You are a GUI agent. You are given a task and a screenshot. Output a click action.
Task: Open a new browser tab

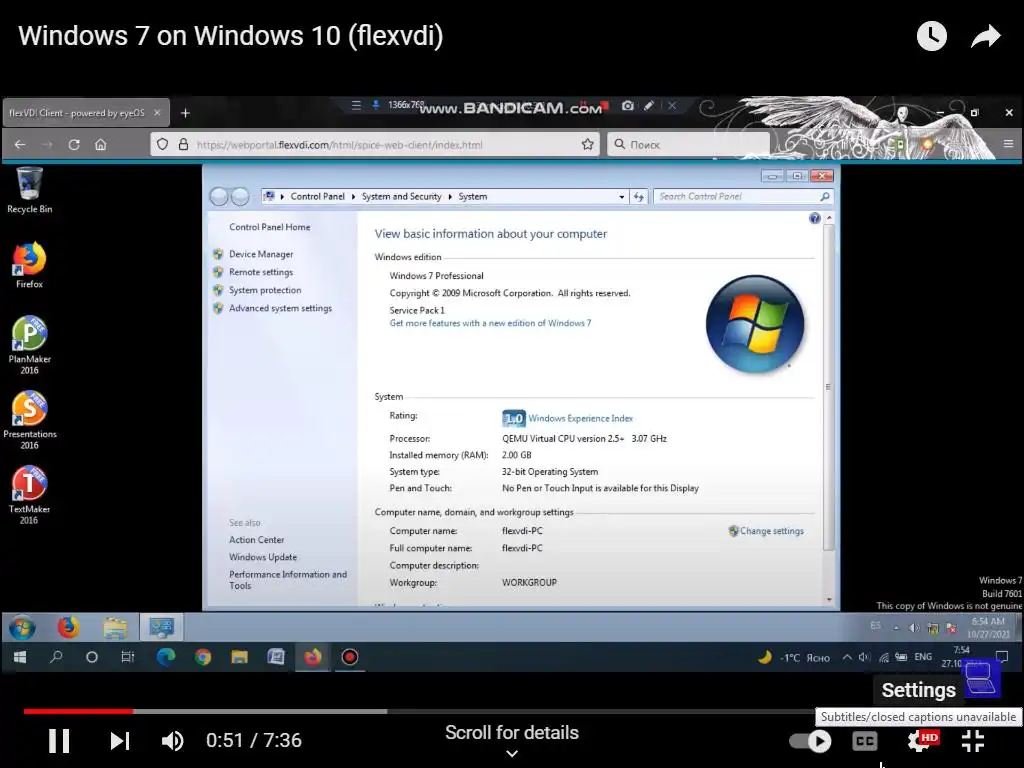pos(185,113)
